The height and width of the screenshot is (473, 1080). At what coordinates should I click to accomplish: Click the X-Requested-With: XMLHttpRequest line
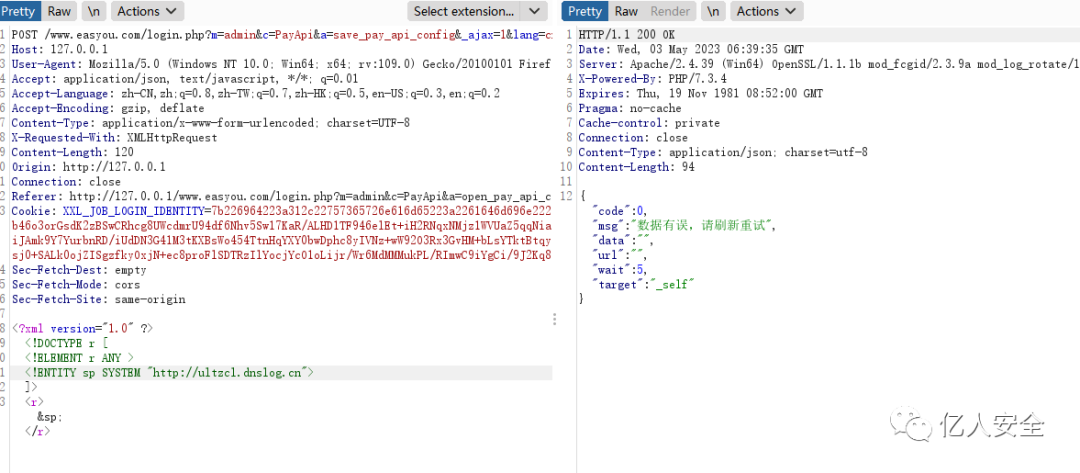click(x=114, y=138)
